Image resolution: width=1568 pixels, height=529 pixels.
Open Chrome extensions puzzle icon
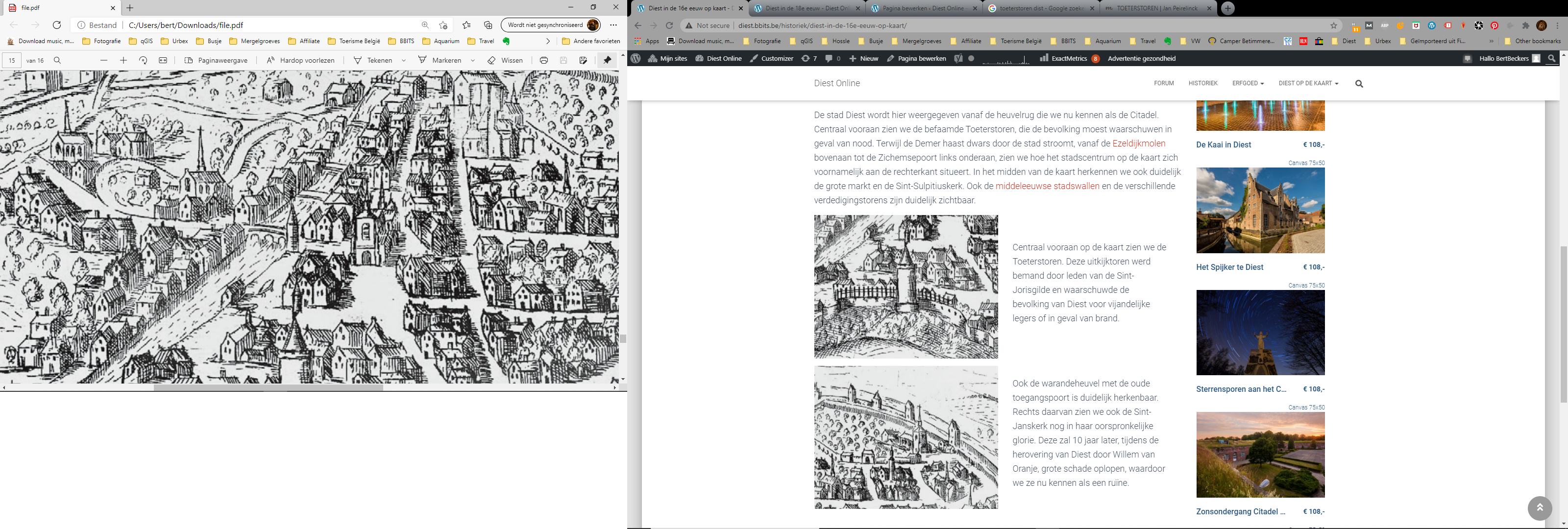pos(1525,25)
